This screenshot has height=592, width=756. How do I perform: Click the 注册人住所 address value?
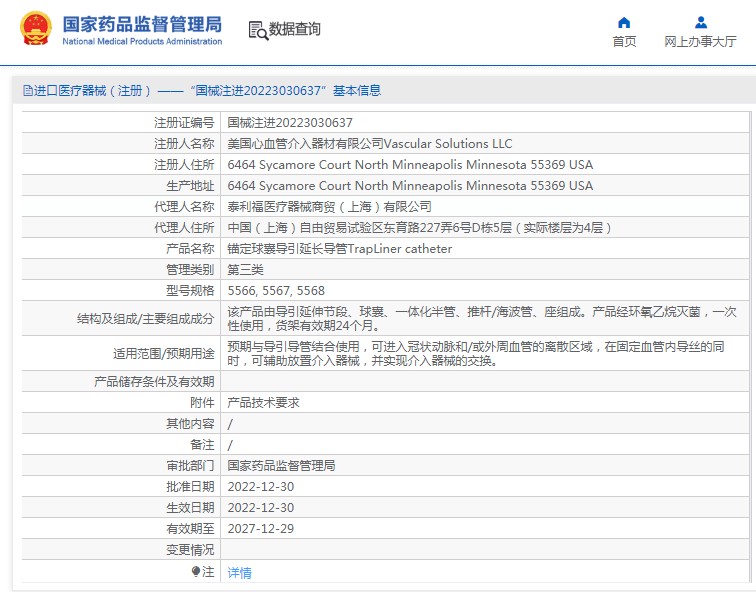click(410, 165)
